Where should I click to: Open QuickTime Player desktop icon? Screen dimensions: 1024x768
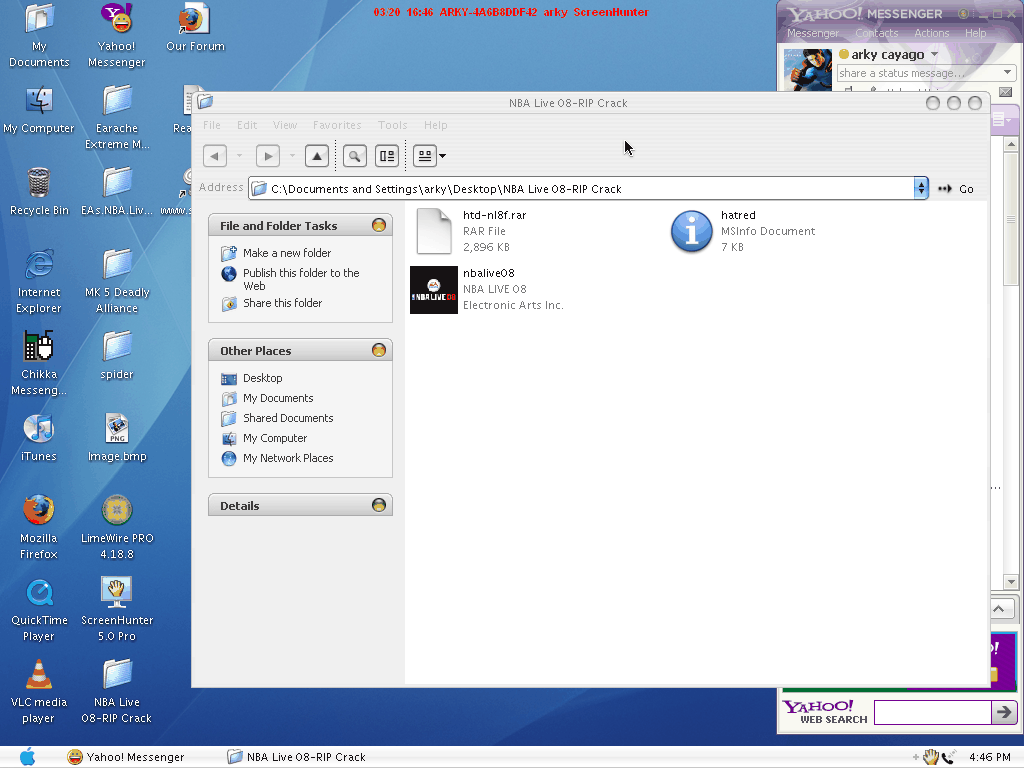pyautogui.click(x=39, y=609)
